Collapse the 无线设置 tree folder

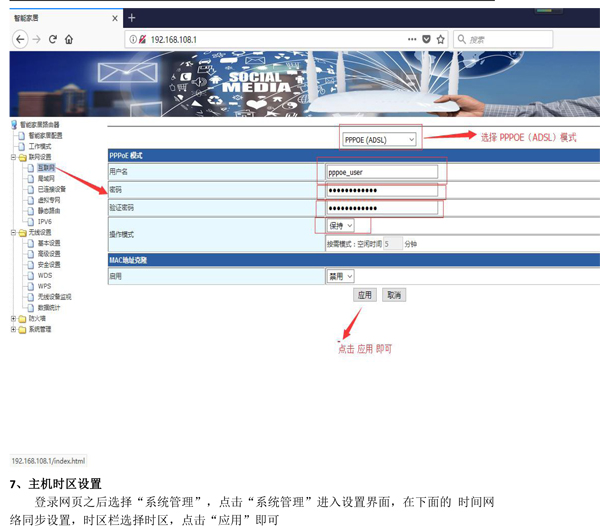13,232
